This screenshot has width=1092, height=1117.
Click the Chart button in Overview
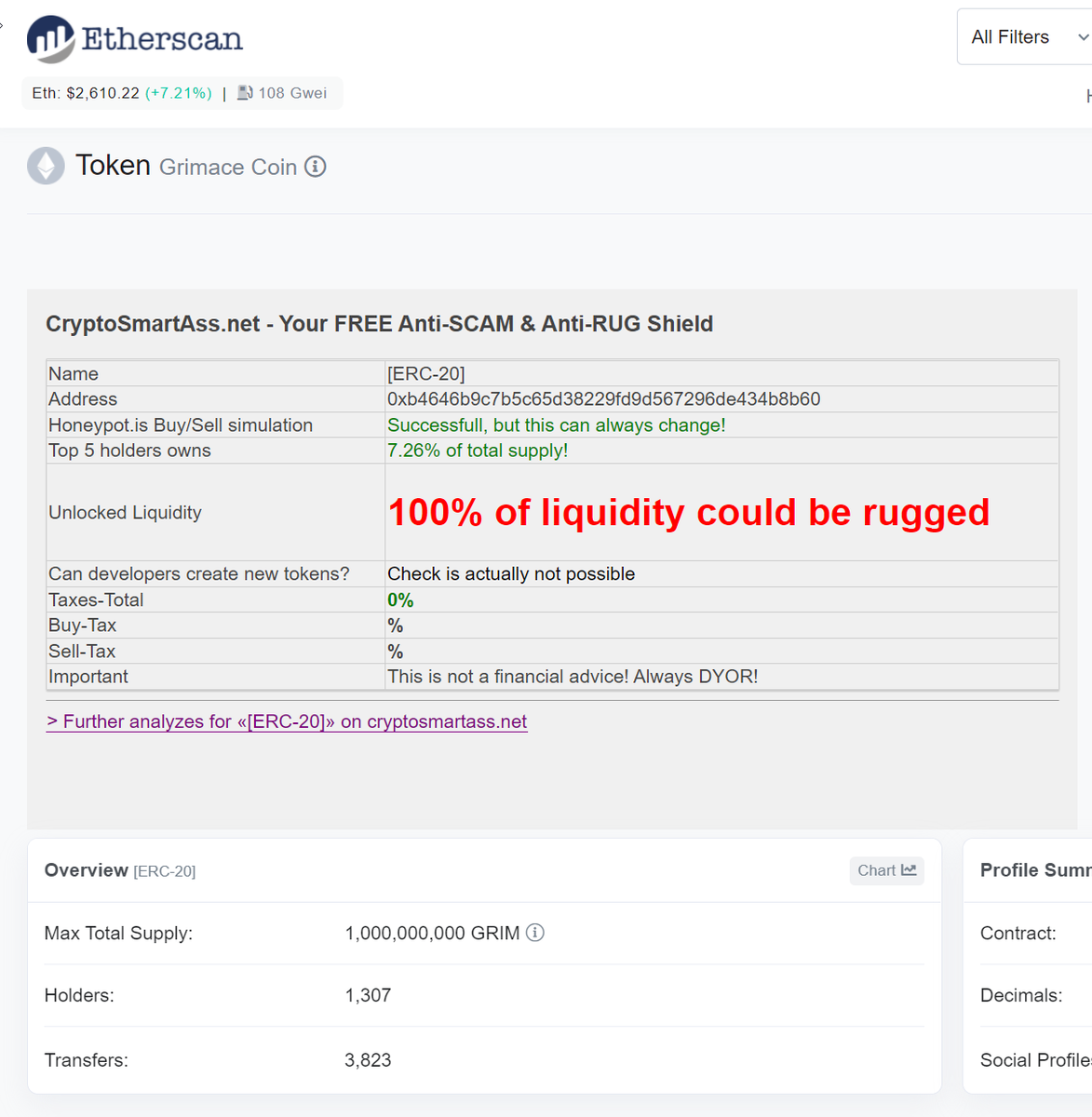click(886, 870)
